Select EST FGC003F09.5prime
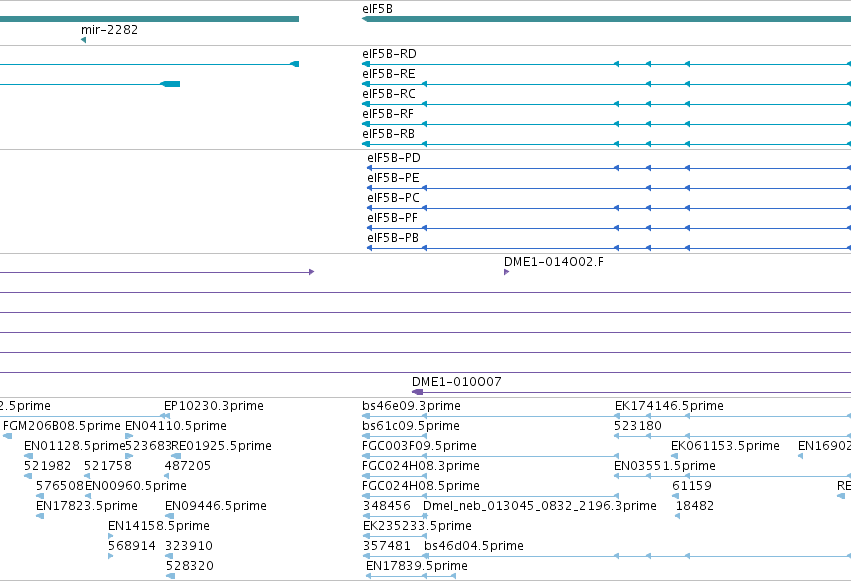The height and width of the screenshot is (581, 851). click(x=420, y=446)
